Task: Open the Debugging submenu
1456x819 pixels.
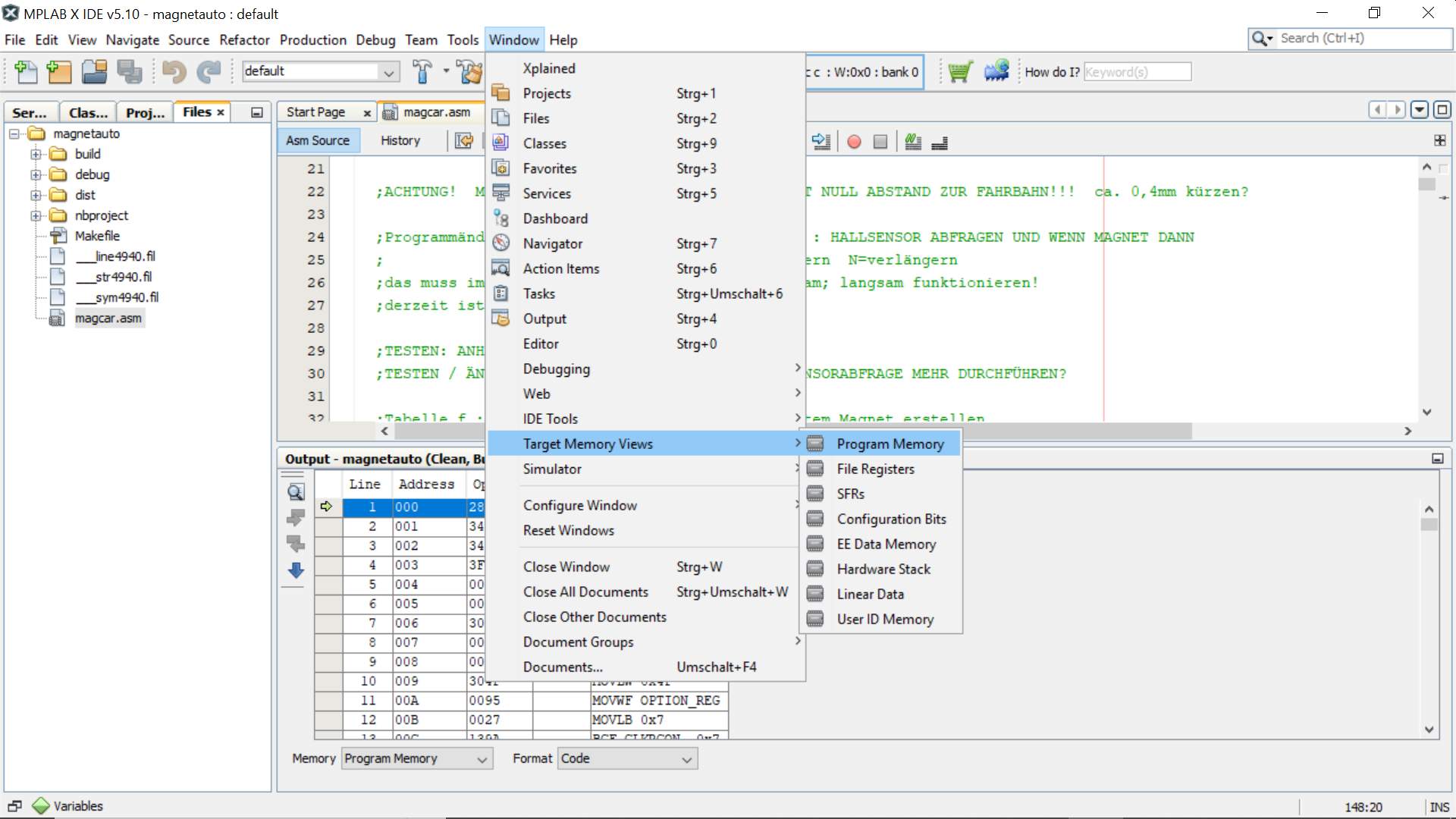Action: point(645,369)
